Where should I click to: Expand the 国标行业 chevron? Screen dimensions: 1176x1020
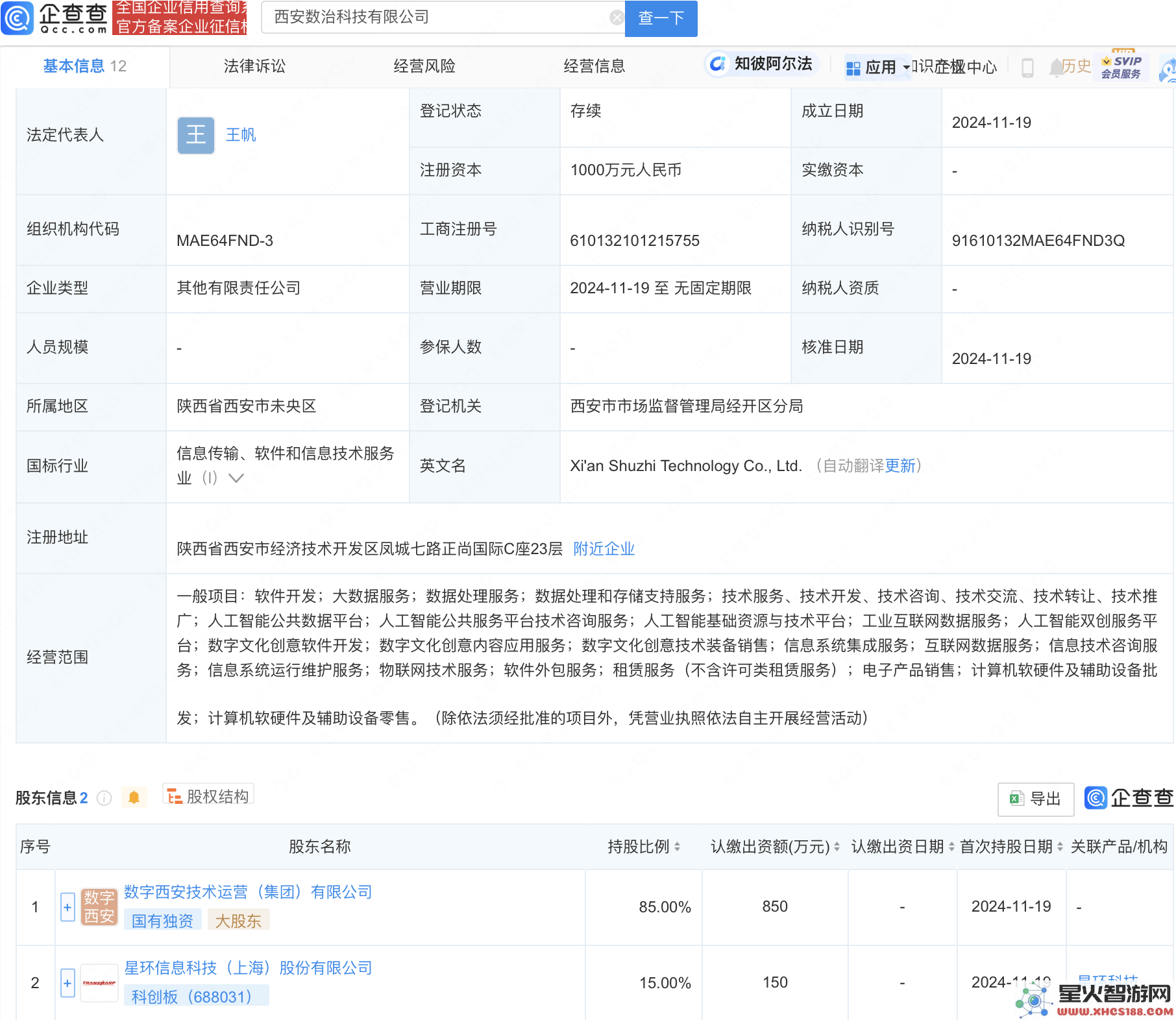[x=236, y=478]
